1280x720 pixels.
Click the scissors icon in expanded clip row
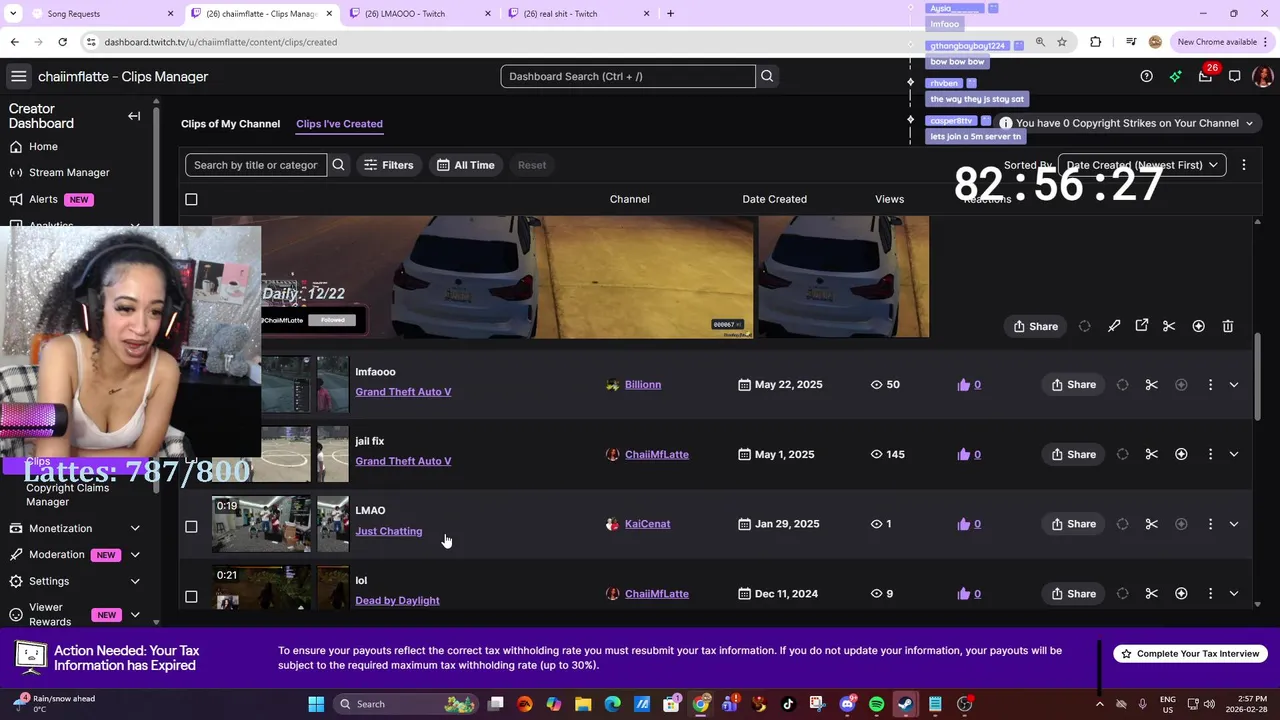coord(1169,326)
